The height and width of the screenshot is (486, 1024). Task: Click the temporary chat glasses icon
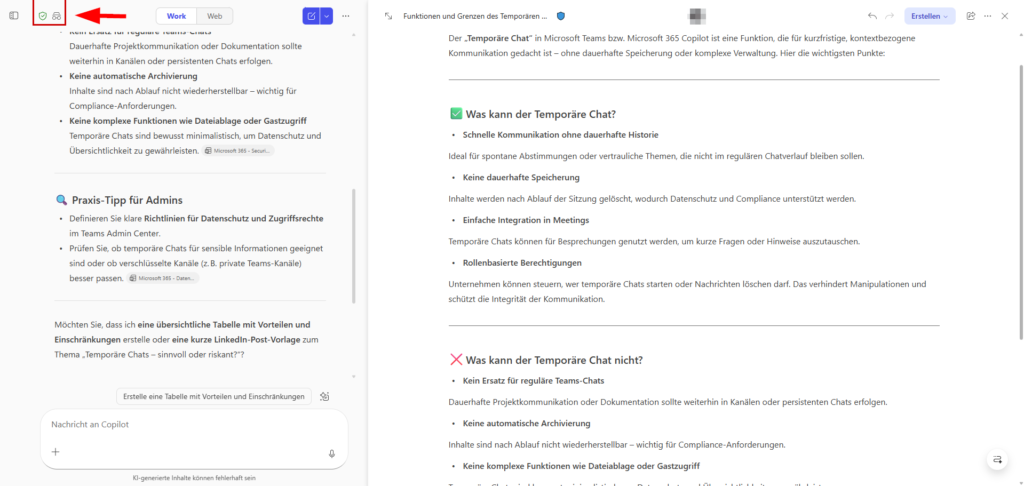coord(57,16)
